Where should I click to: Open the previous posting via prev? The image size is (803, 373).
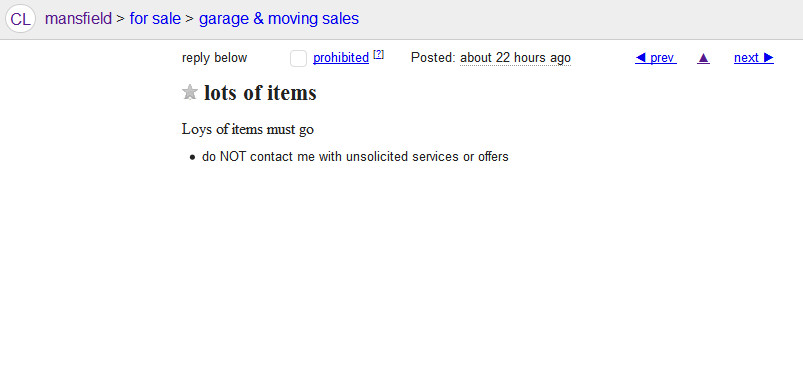pyautogui.click(x=656, y=58)
